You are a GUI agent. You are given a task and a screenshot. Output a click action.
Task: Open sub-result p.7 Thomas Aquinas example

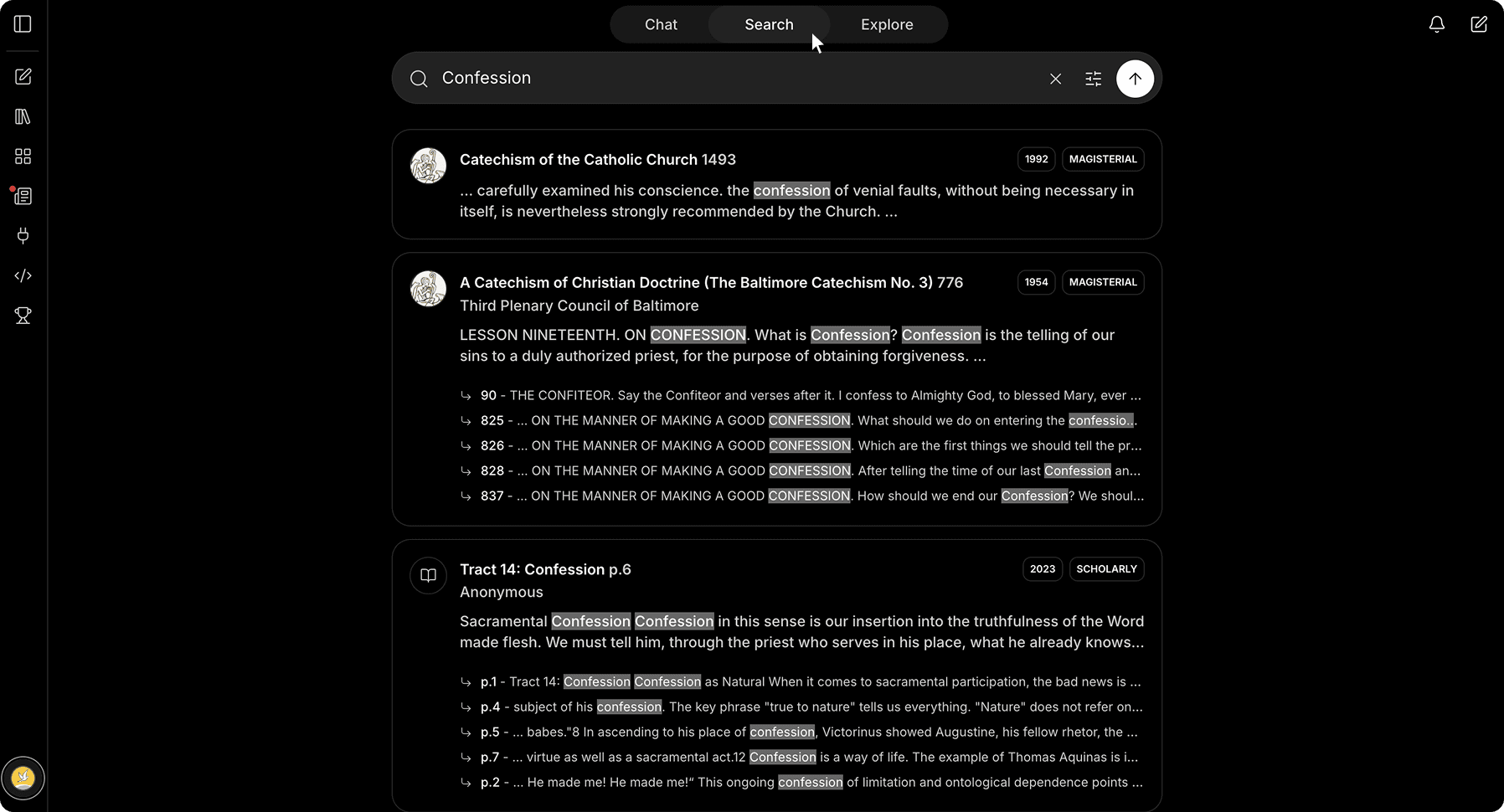click(x=801, y=757)
